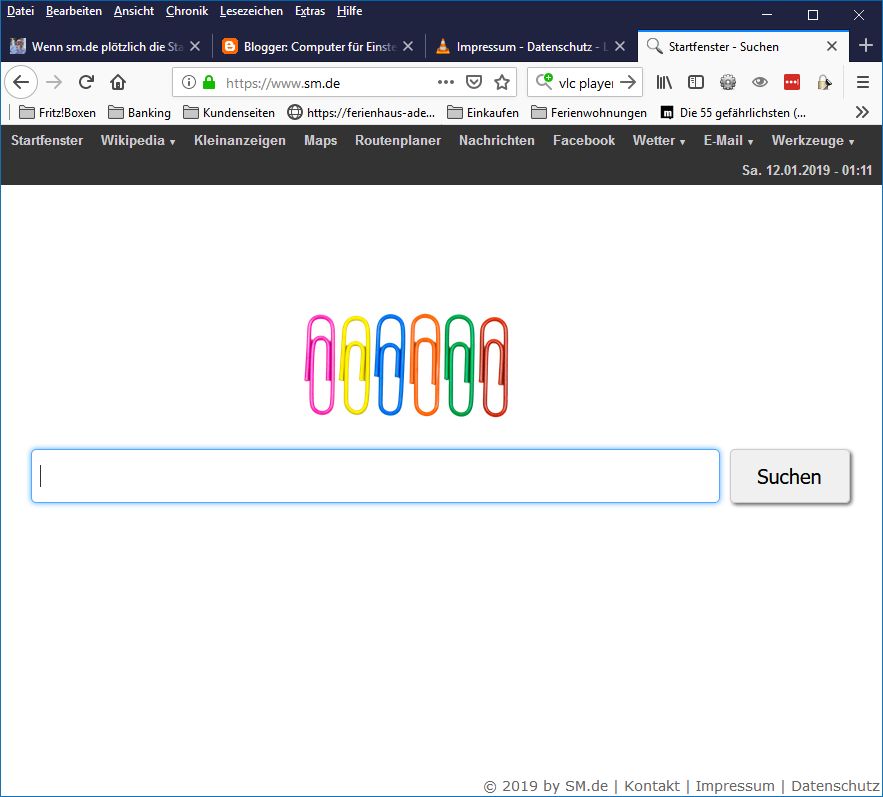Open the Kleinanzeigen link

click(239, 140)
